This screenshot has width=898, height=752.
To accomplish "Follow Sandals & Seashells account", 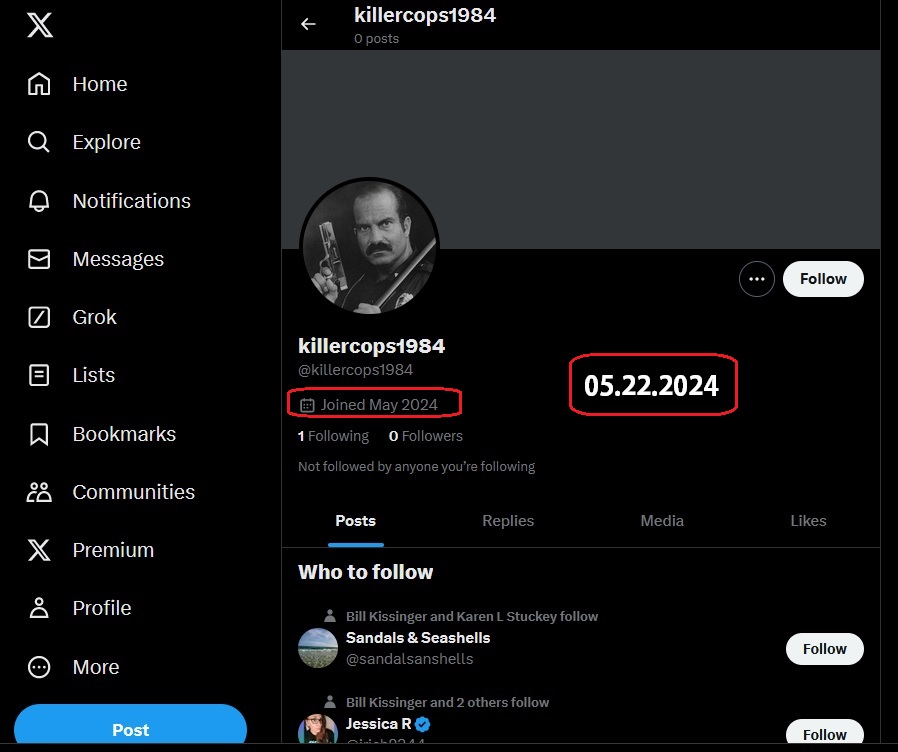I will pos(825,649).
